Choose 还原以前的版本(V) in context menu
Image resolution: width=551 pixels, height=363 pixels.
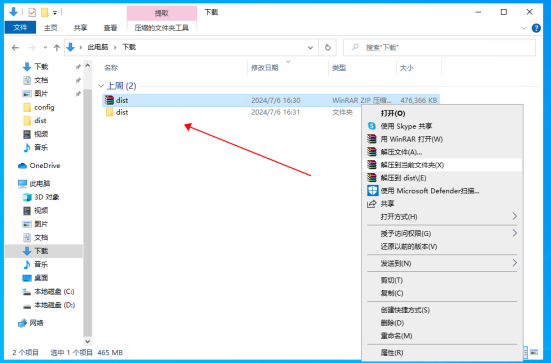point(442,247)
